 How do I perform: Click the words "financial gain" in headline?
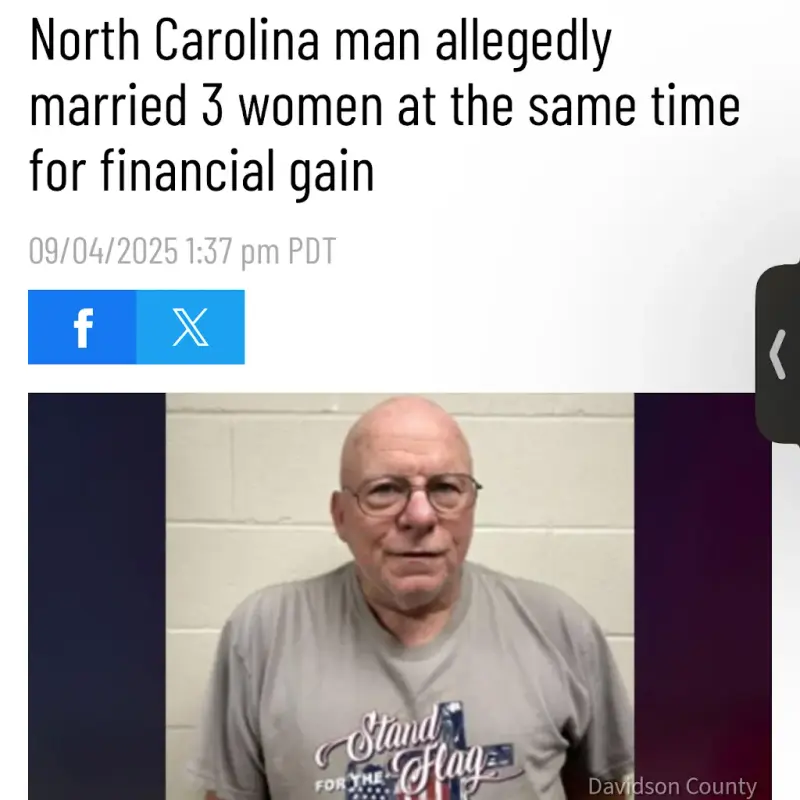pyautogui.click(x=237, y=171)
